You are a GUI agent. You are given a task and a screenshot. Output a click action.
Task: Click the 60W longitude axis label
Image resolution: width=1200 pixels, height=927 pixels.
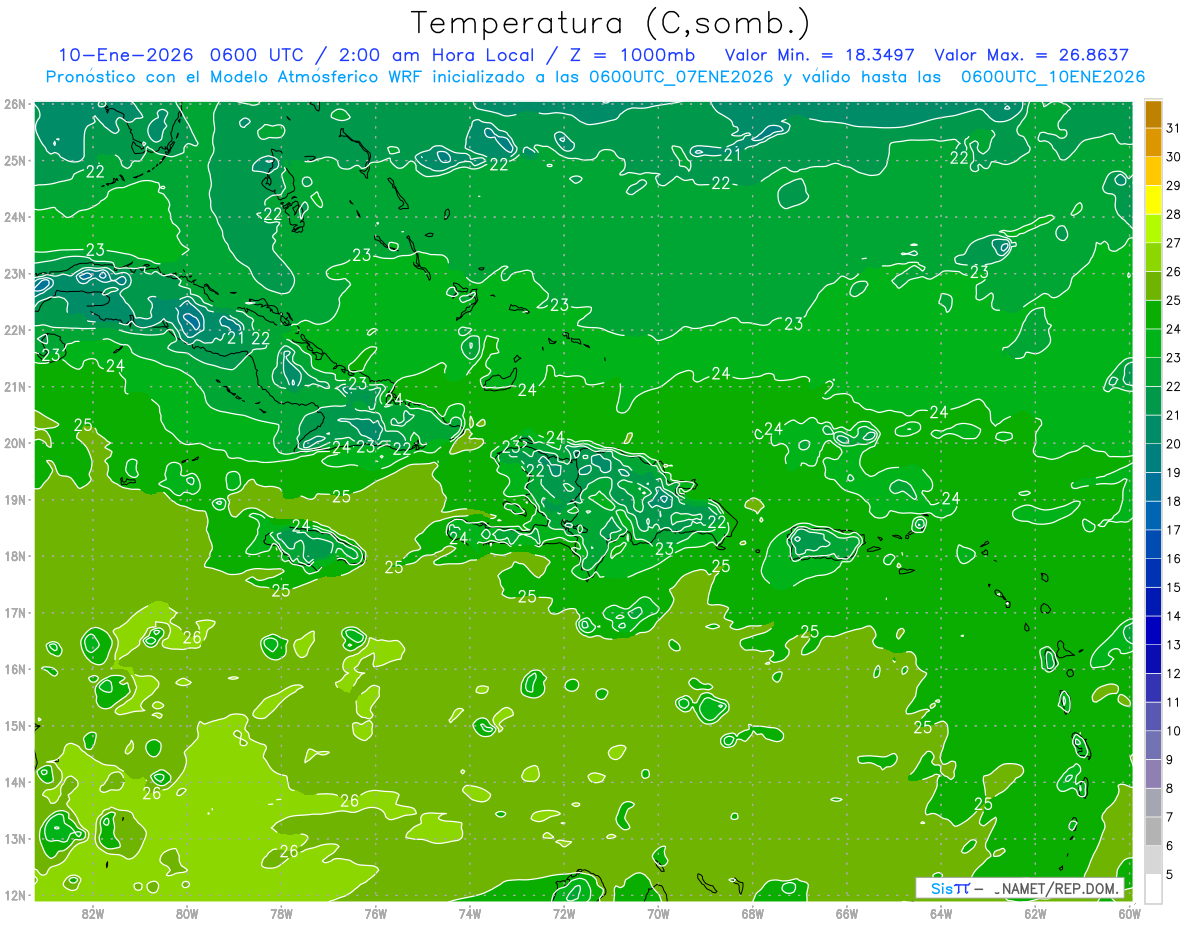coord(1129,913)
